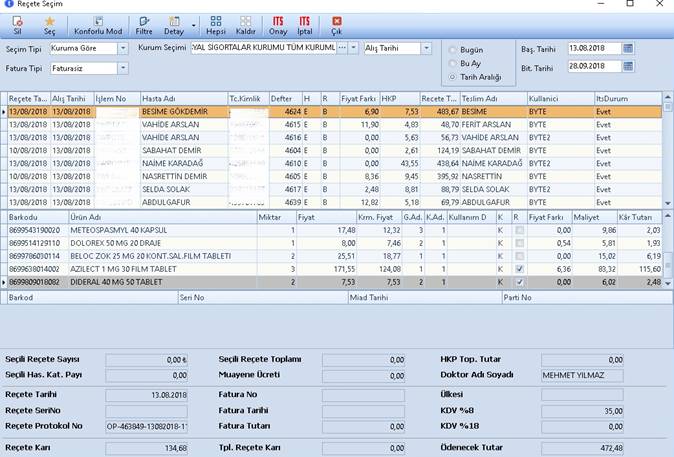The width and height of the screenshot is (674, 457).
Task: Select FERİT ARSLAN delivery name cell
Action: point(493,125)
